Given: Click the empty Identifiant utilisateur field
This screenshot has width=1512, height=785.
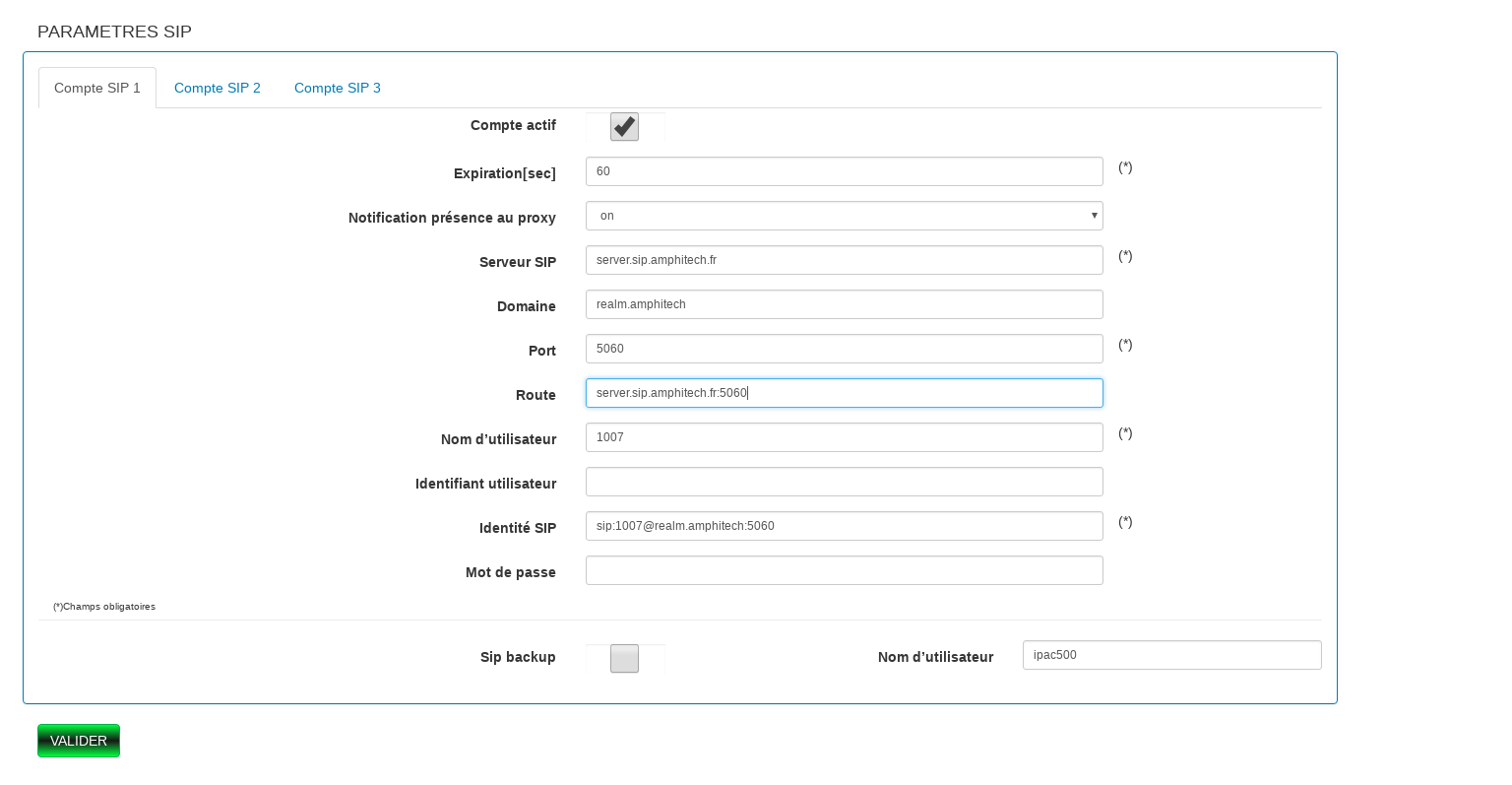Looking at the screenshot, I should point(843,482).
